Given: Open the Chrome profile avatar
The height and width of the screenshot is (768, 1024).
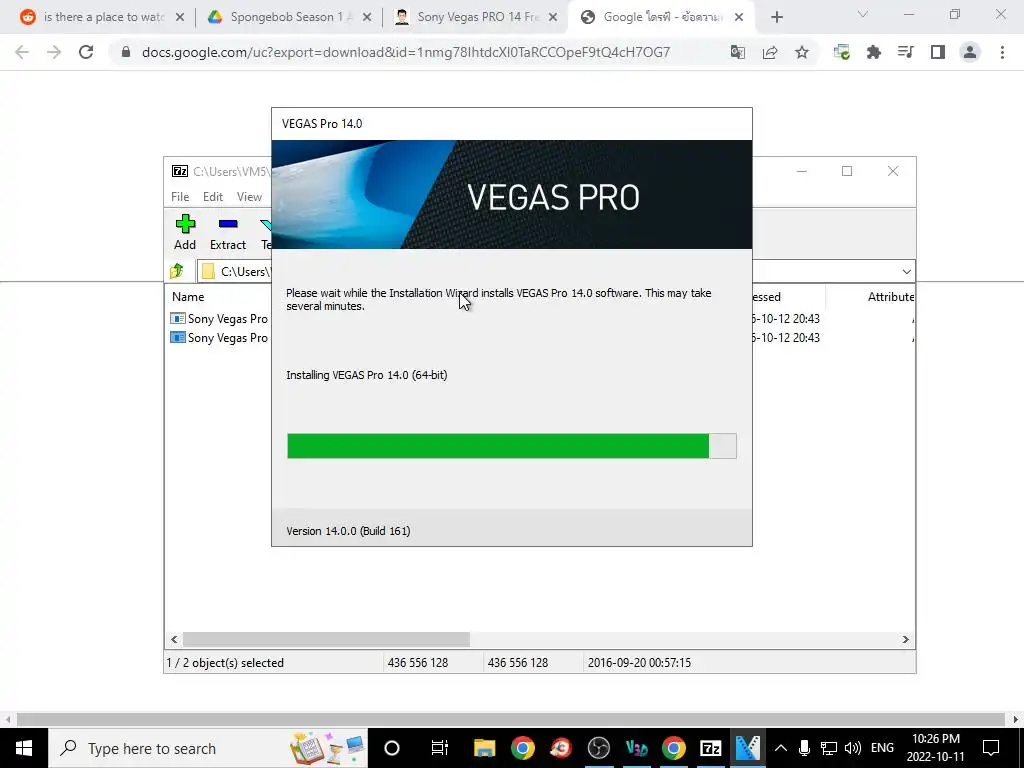Looking at the screenshot, I should pos(970,52).
